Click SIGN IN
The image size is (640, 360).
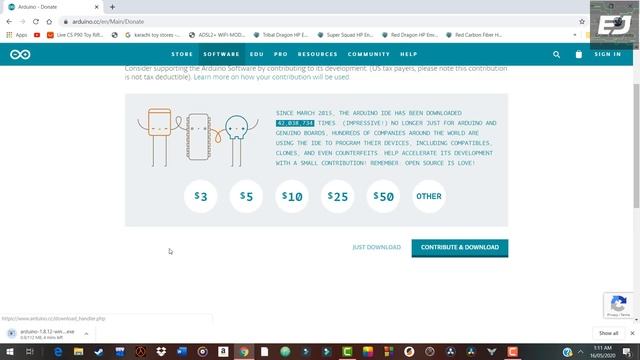608,54
